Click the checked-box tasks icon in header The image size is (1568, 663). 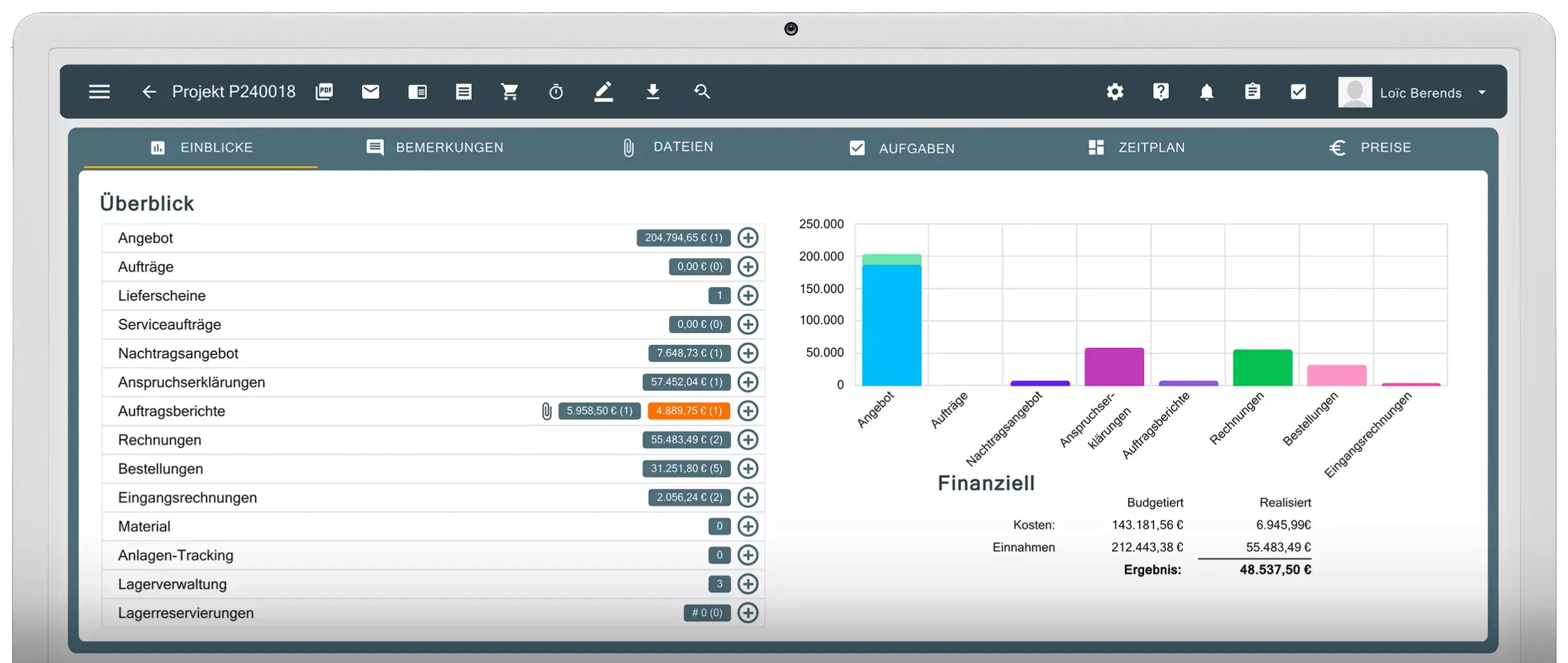click(x=1298, y=92)
